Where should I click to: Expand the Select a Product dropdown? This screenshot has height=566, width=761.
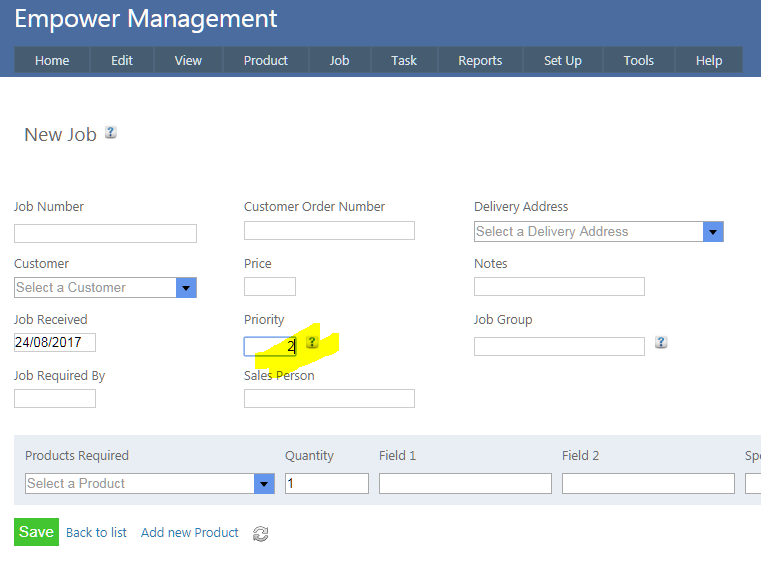(x=264, y=484)
